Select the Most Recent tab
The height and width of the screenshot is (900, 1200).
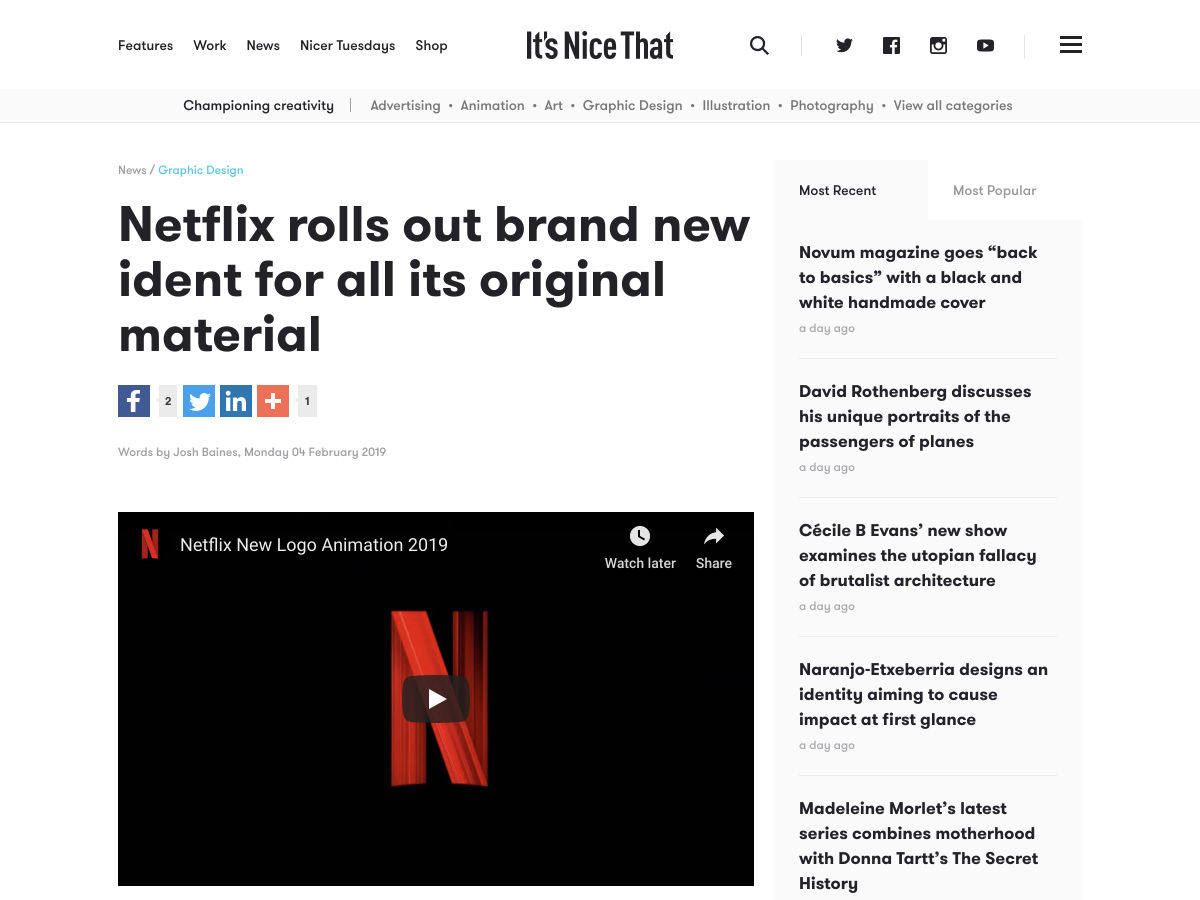click(x=837, y=190)
